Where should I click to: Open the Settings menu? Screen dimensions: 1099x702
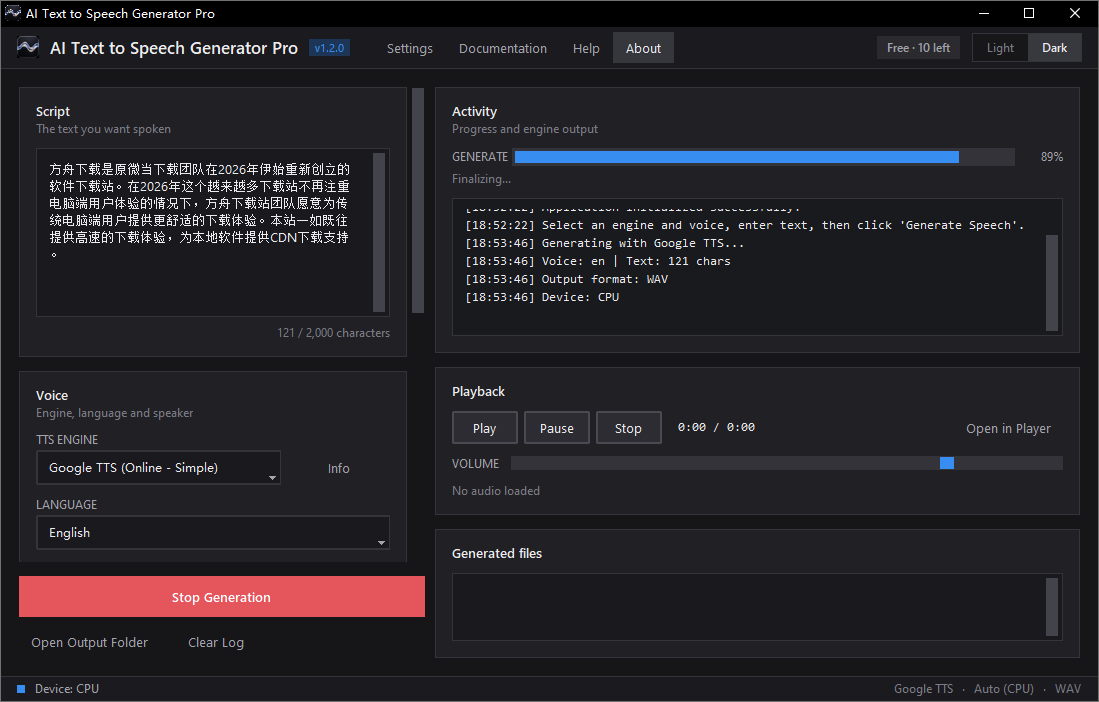410,48
